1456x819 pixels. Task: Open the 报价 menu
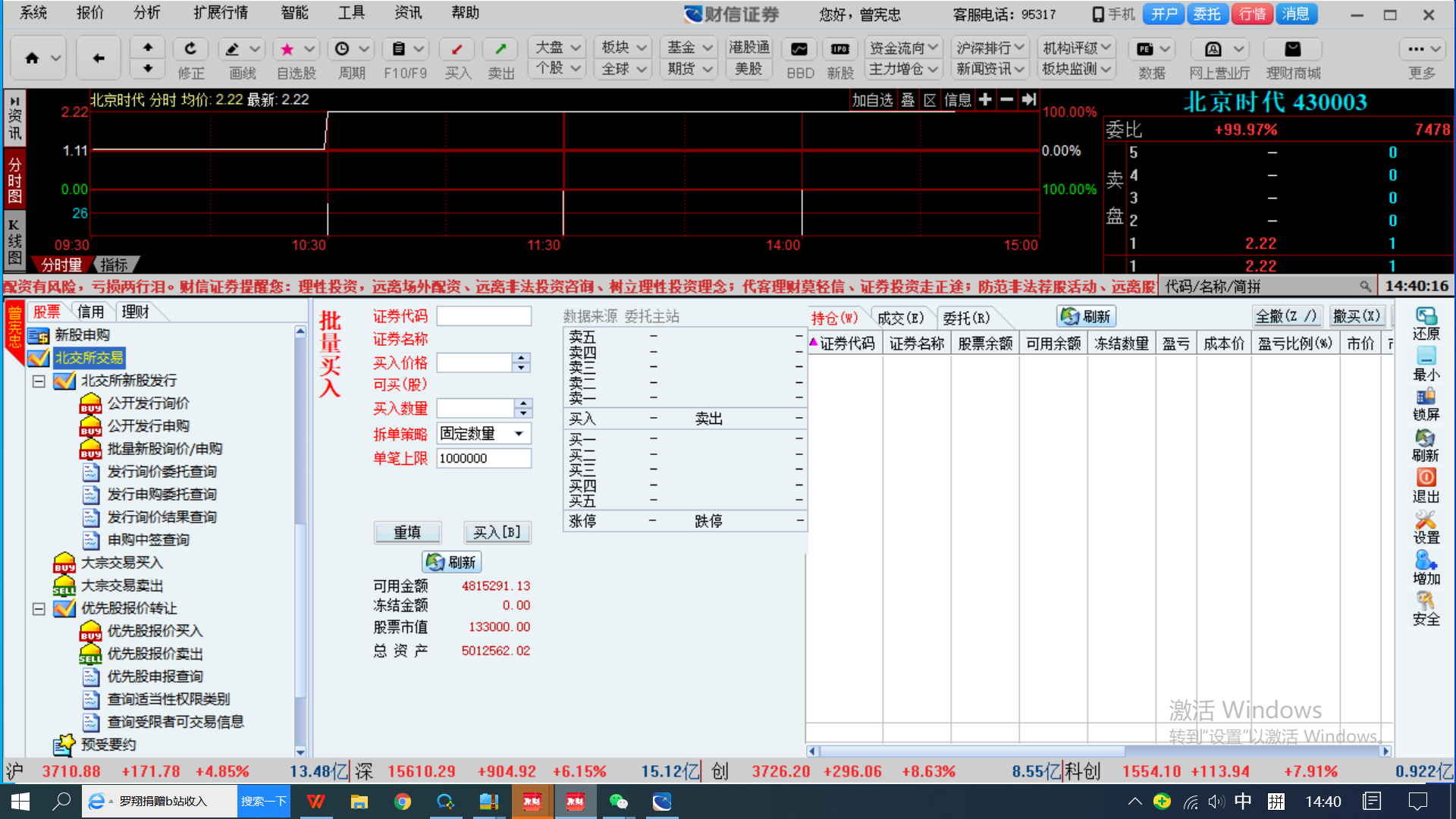(x=90, y=13)
